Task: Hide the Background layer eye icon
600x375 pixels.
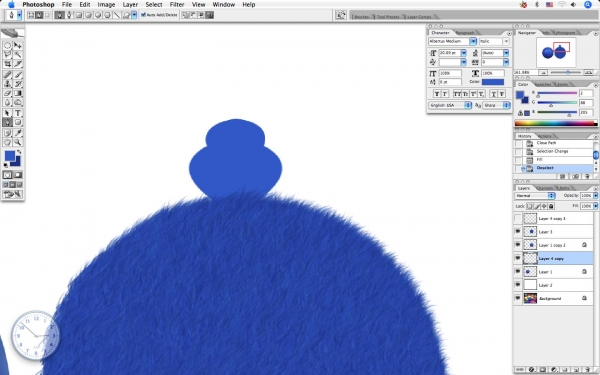Action: (x=518, y=298)
